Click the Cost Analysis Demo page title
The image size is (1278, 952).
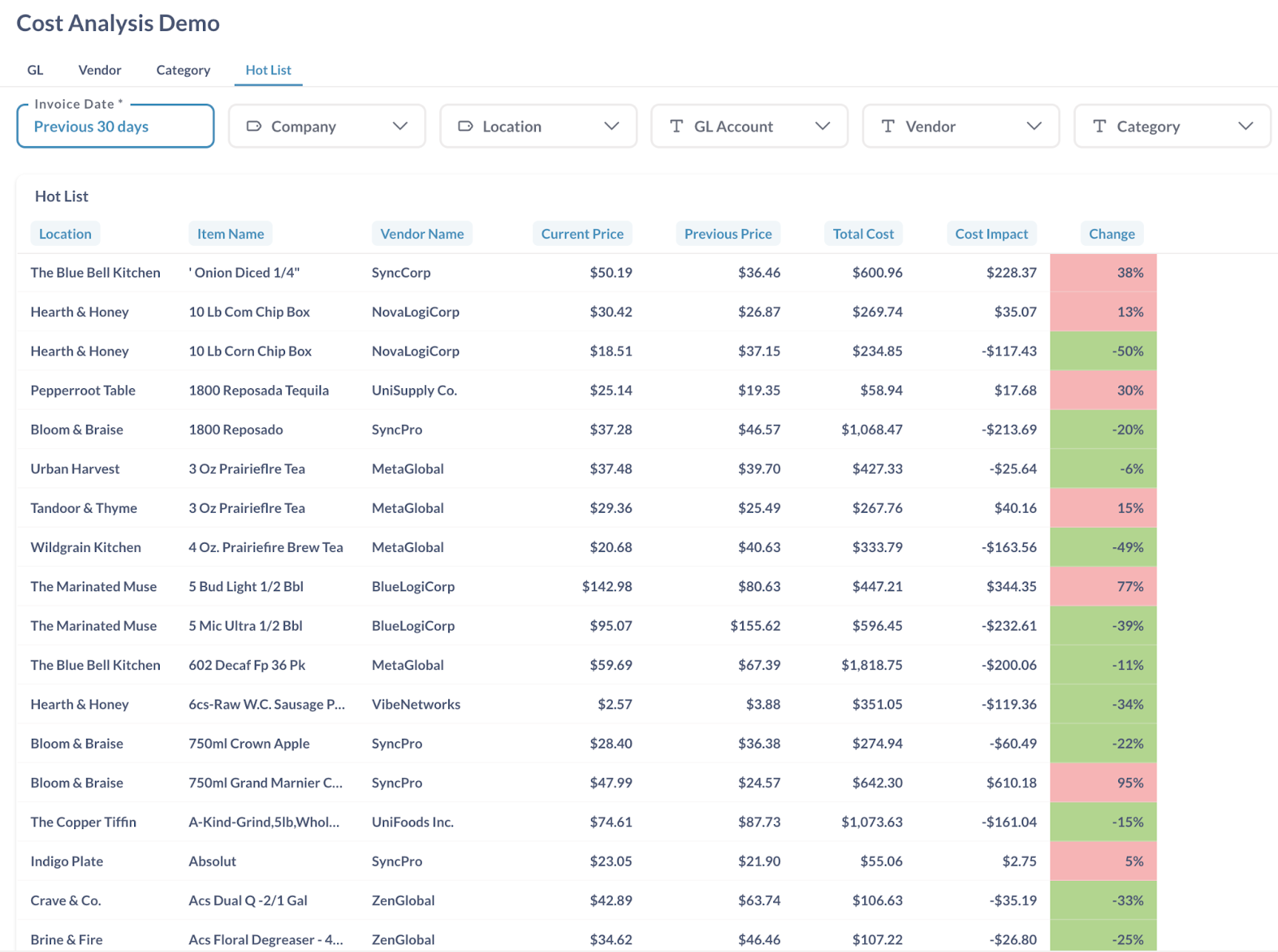coord(118,23)
